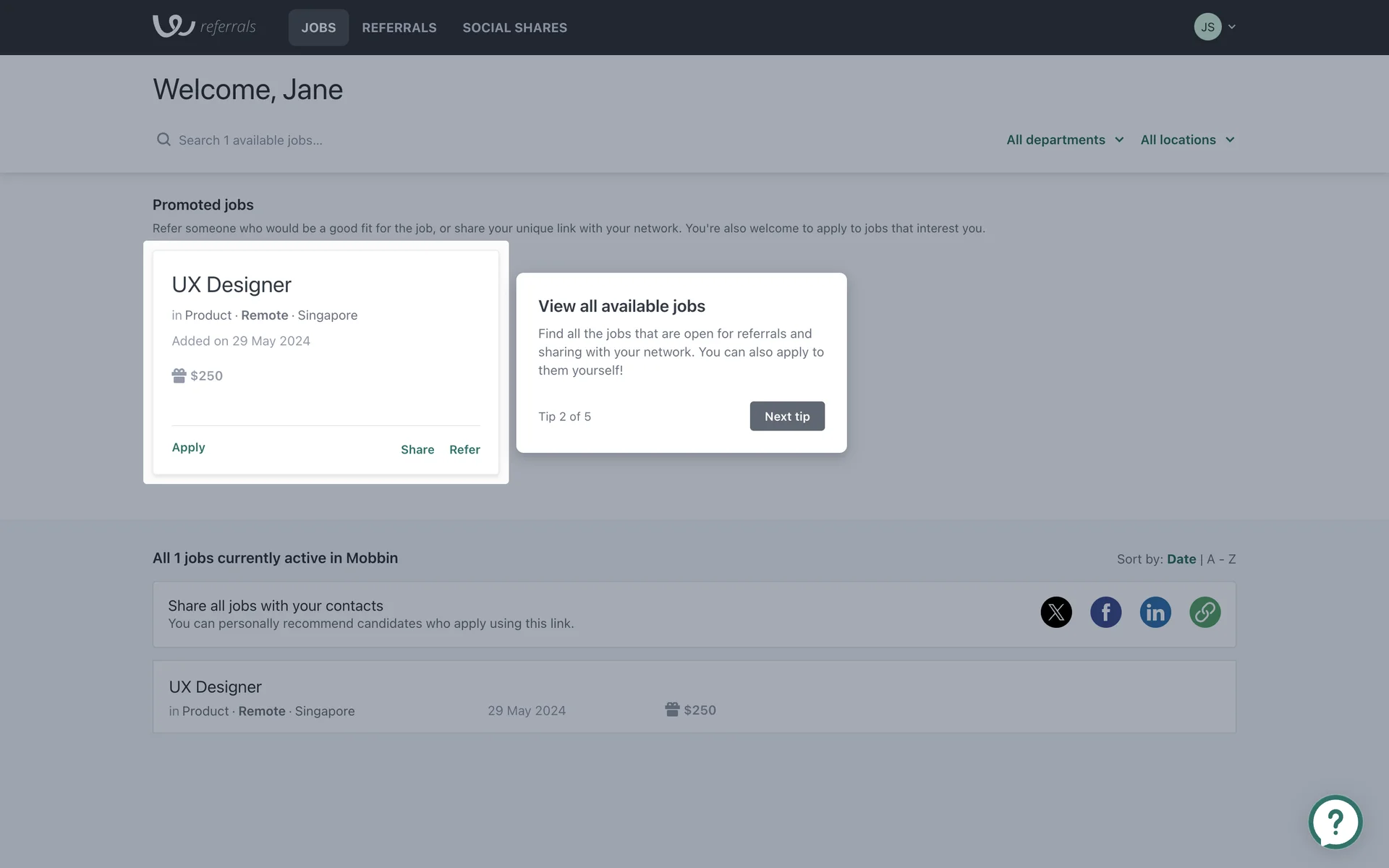Sort the jobs list A - Z
The width and height of the screenshot is (1389, 868).
pos(1221,559)
